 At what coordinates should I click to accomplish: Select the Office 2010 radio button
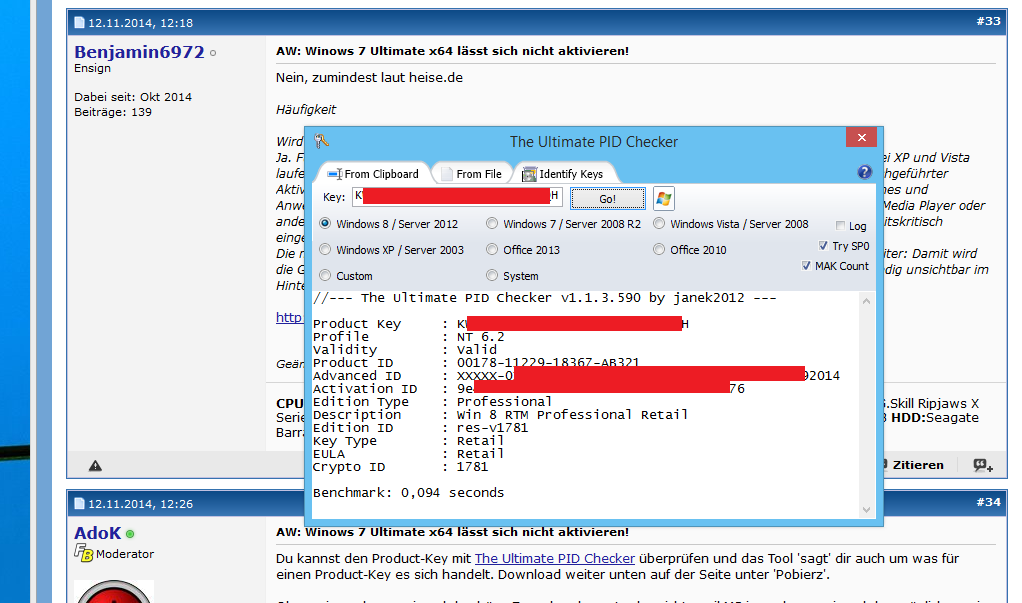coord(659,250)
